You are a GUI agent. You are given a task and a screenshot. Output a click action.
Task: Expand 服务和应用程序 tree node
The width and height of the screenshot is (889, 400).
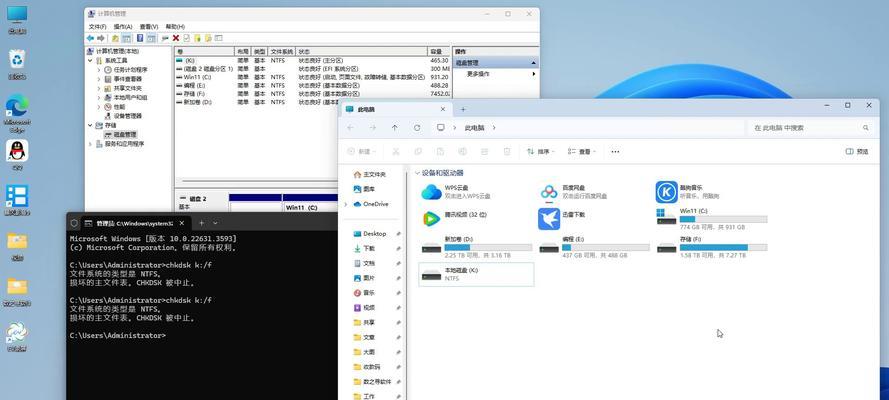tap(90, 144)
